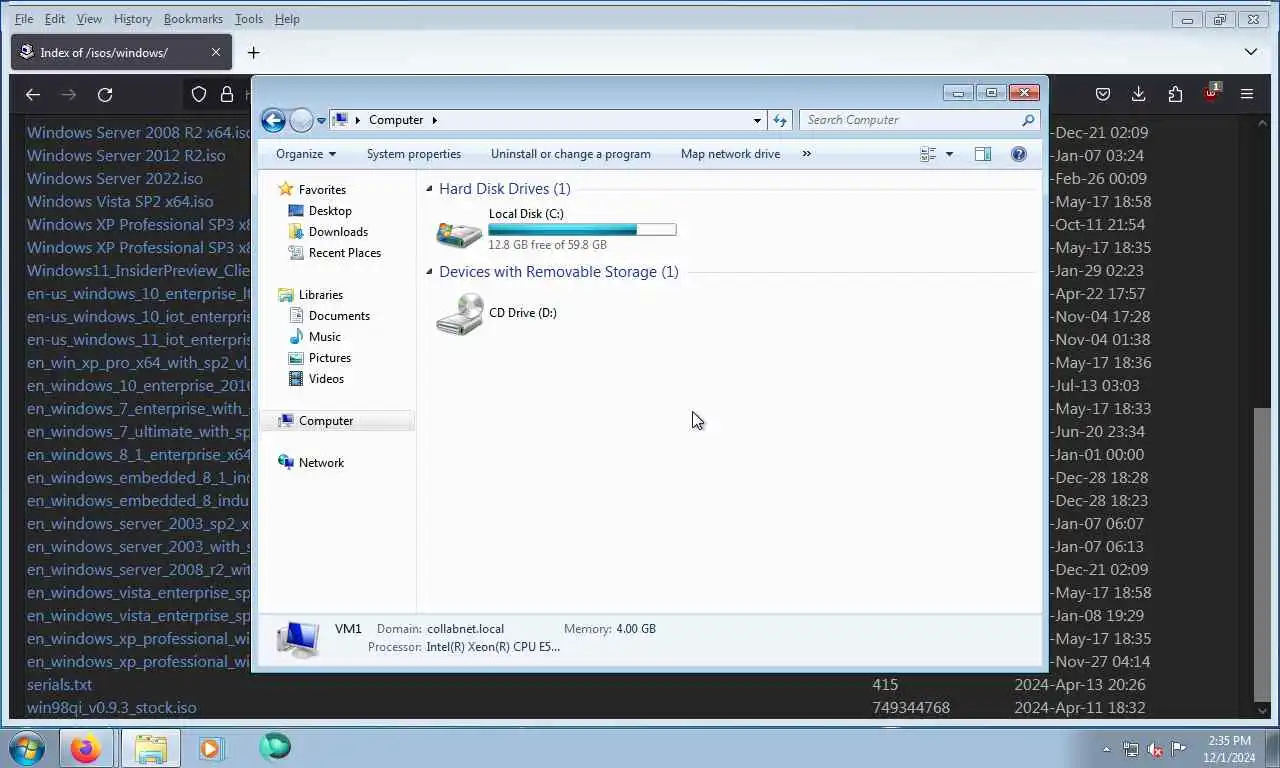Close the Index of /isos/windows/ tab
This screenshot has width=1280, height=768.
216,52
